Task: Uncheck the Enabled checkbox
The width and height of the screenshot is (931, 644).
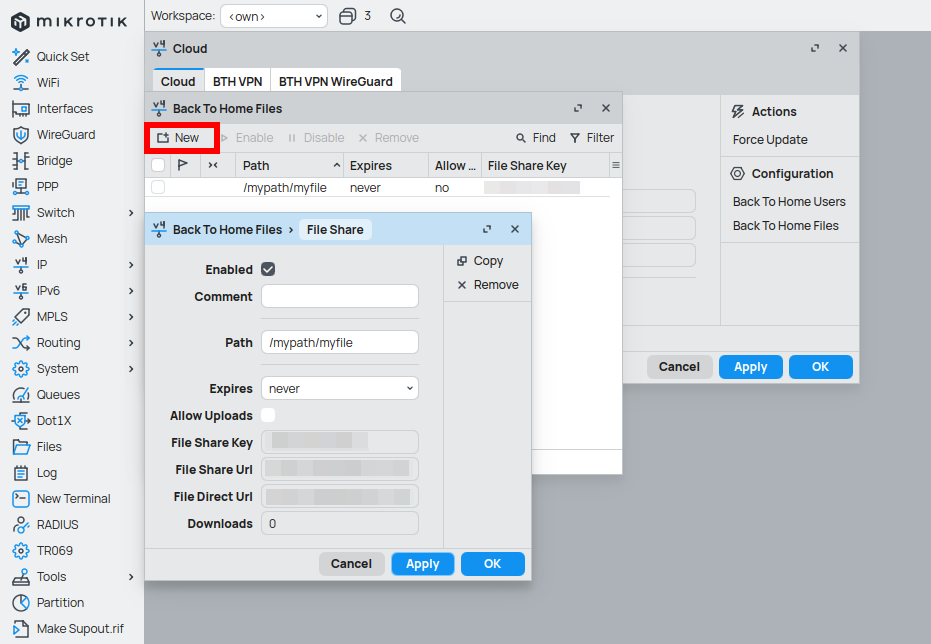Action: [268, 269]
